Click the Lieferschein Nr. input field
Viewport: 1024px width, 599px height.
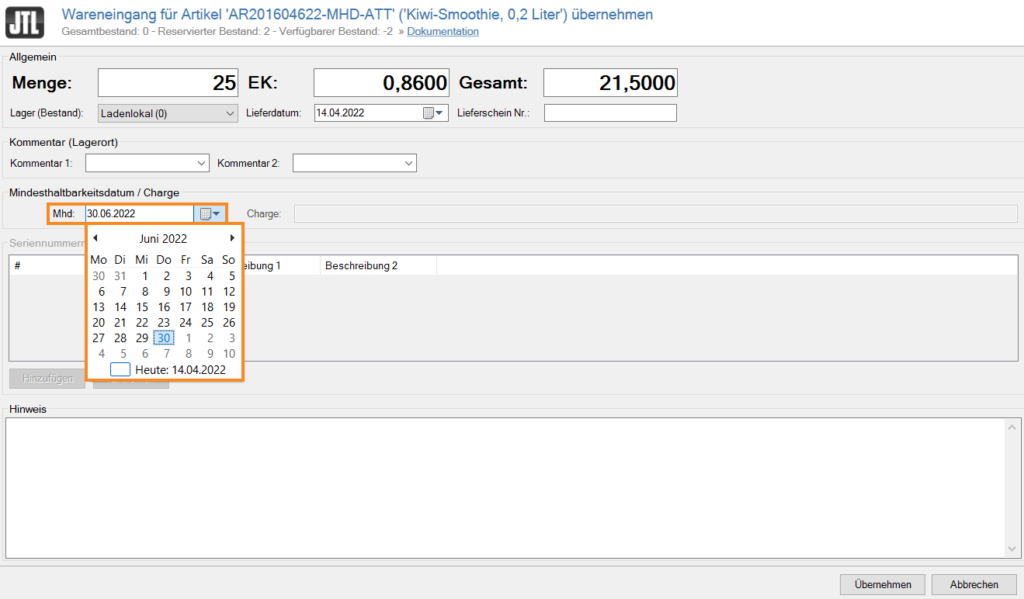click(610, 113)
